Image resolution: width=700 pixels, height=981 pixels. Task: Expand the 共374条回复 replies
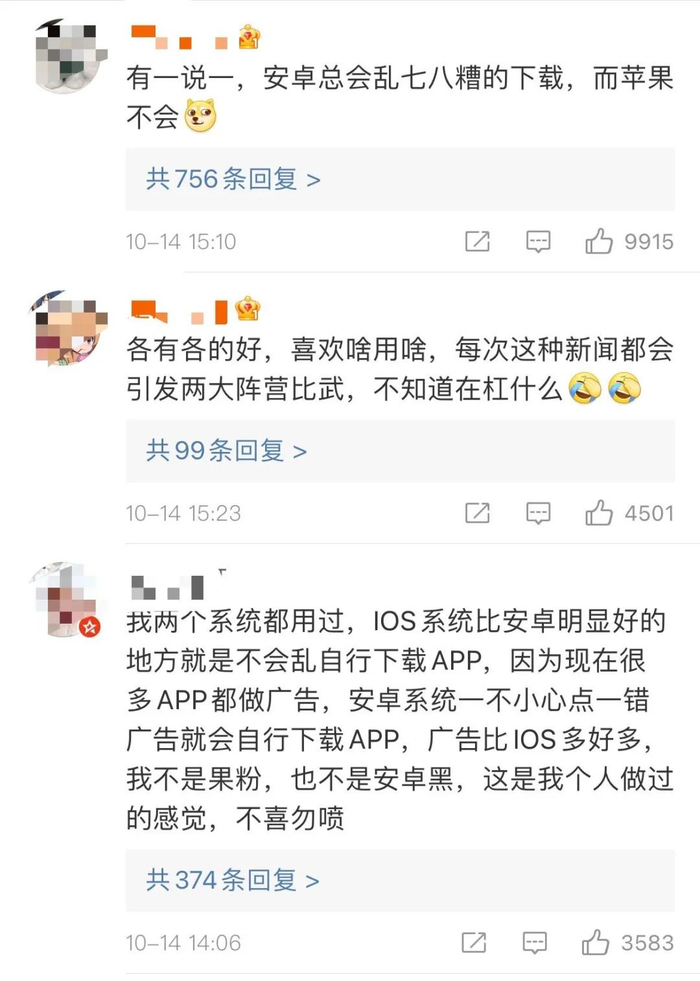(x=400, y=880)
